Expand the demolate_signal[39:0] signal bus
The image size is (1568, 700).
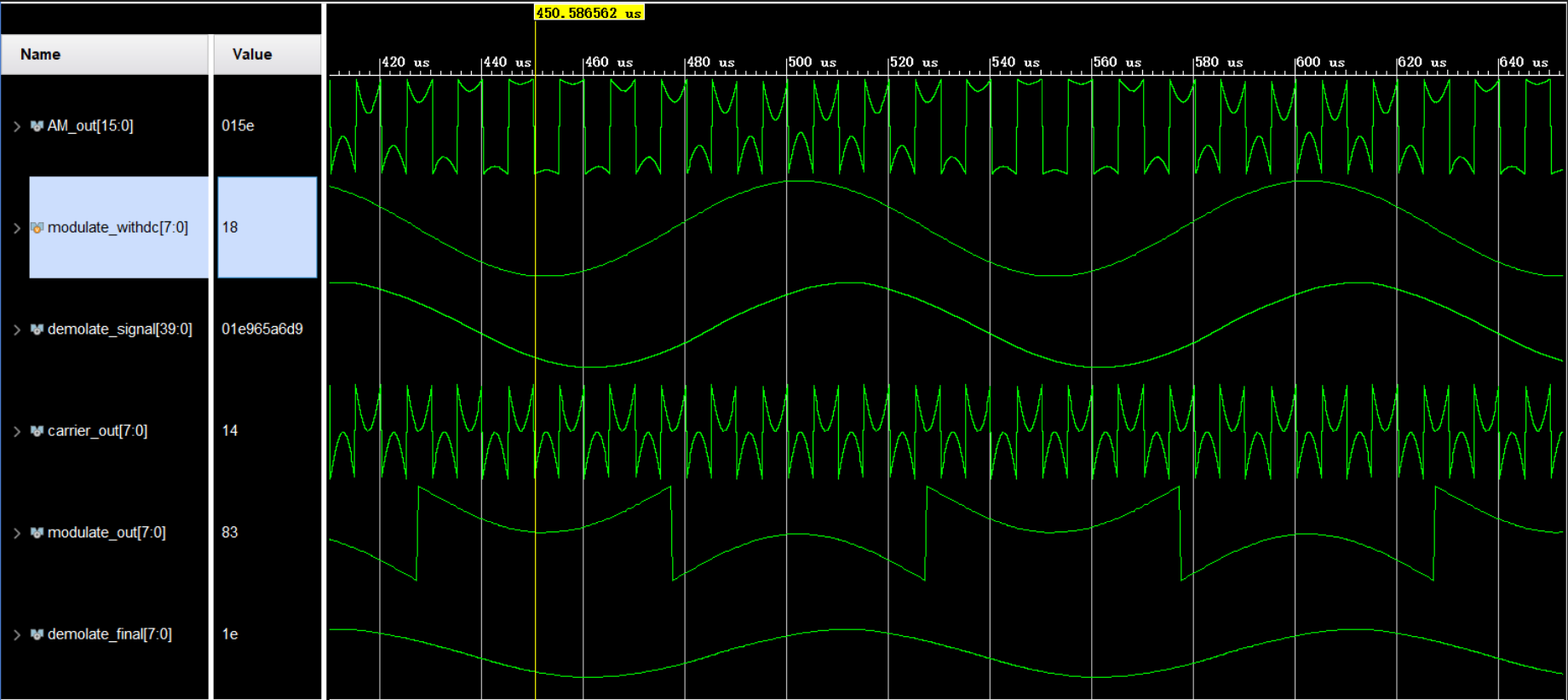[x=16, y=330]
